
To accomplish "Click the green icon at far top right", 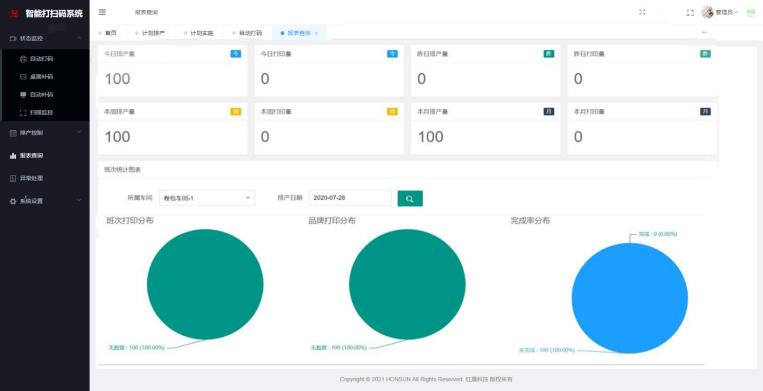I will pos(751,13).
